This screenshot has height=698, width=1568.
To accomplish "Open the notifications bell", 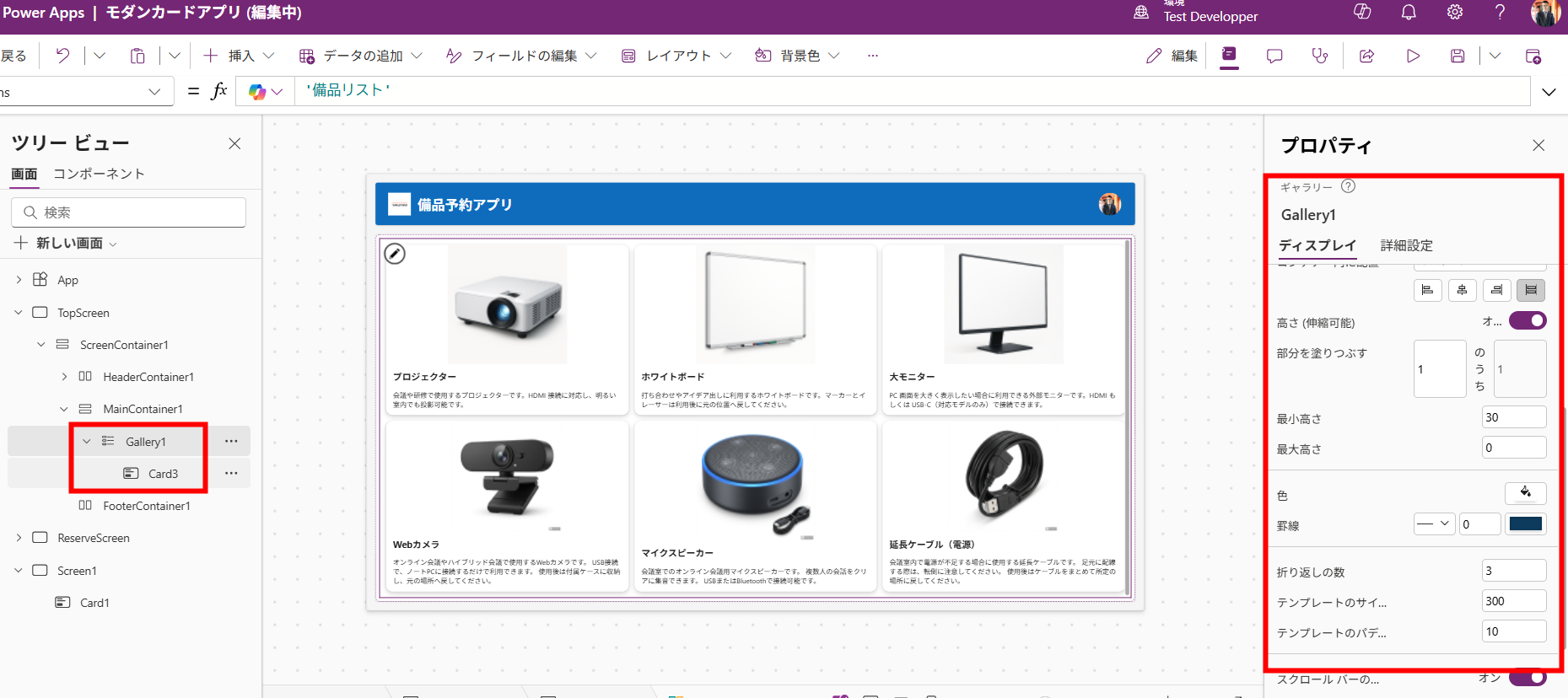I will click(1409, 12).
